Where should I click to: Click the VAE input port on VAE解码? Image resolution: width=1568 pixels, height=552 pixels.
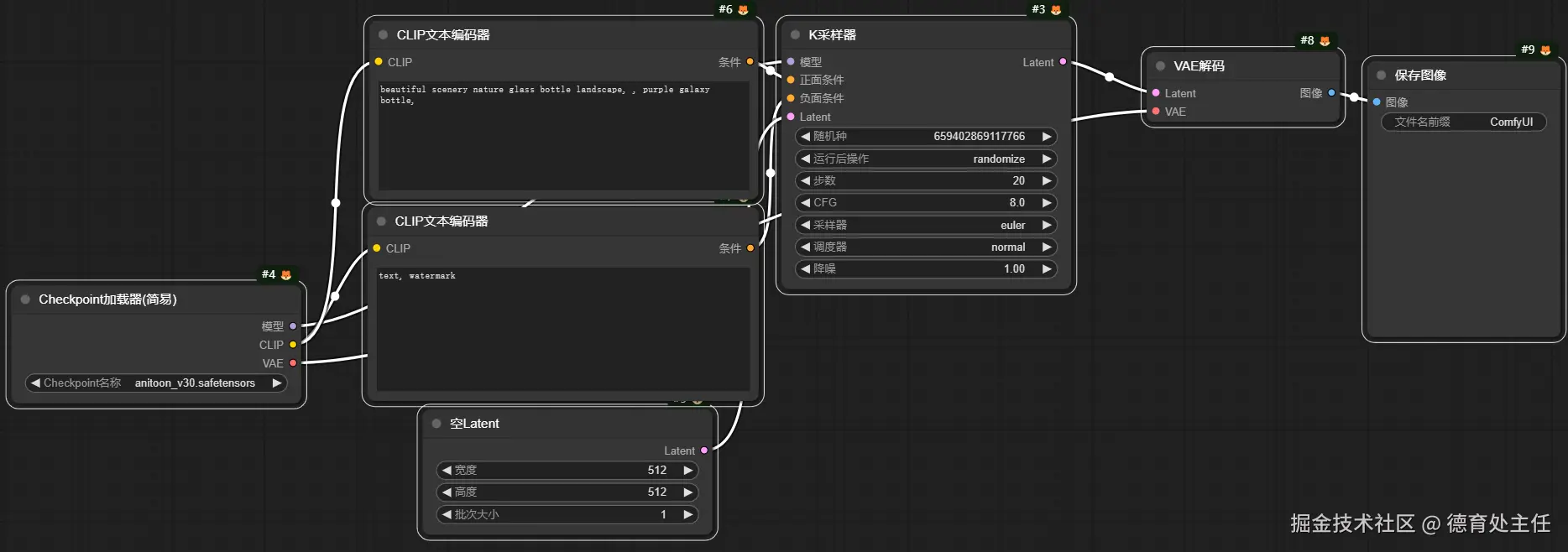1156,112
